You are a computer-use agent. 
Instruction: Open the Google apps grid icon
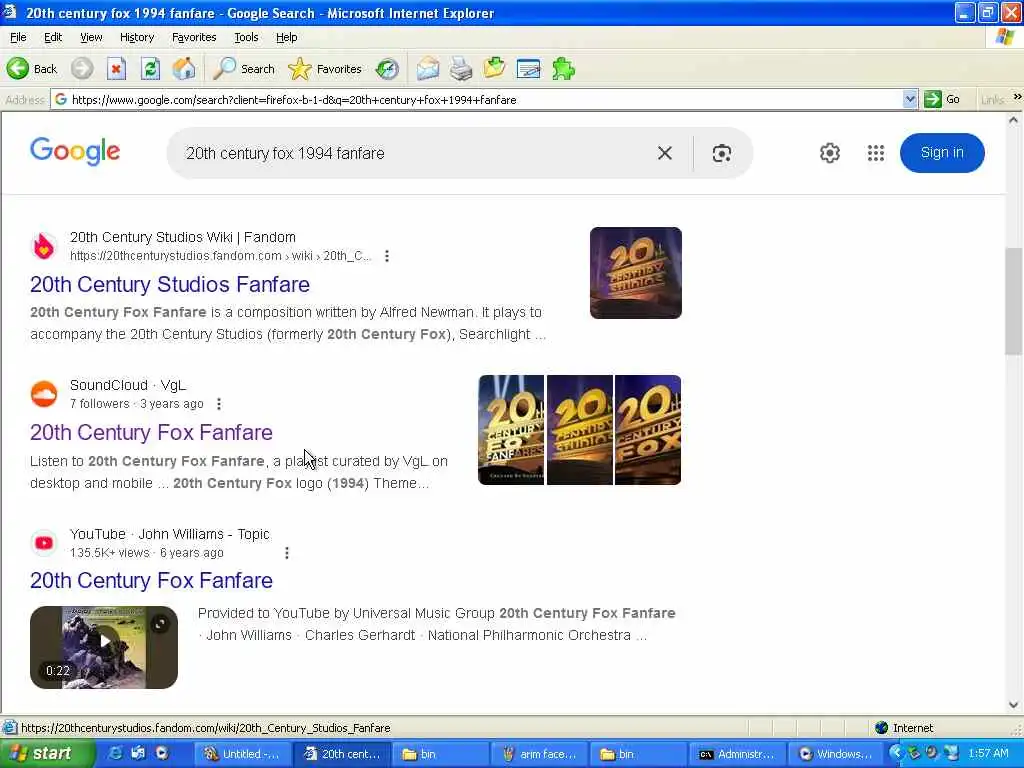pyautogui.click(x=876, y=153)
